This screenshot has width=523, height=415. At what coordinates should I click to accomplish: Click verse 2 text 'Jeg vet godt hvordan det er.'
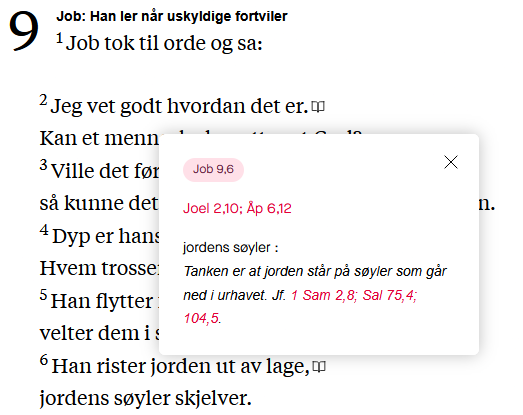179,106
